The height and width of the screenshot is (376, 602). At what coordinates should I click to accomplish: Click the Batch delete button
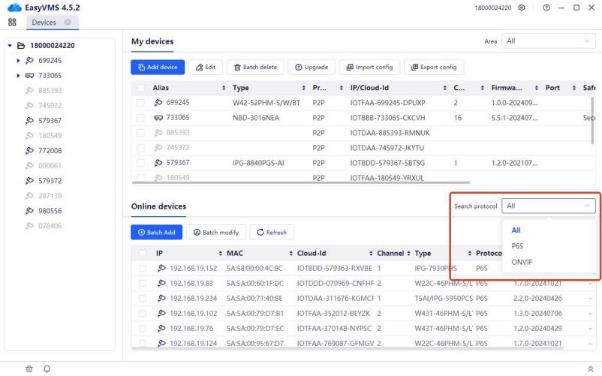pos(255,67)
